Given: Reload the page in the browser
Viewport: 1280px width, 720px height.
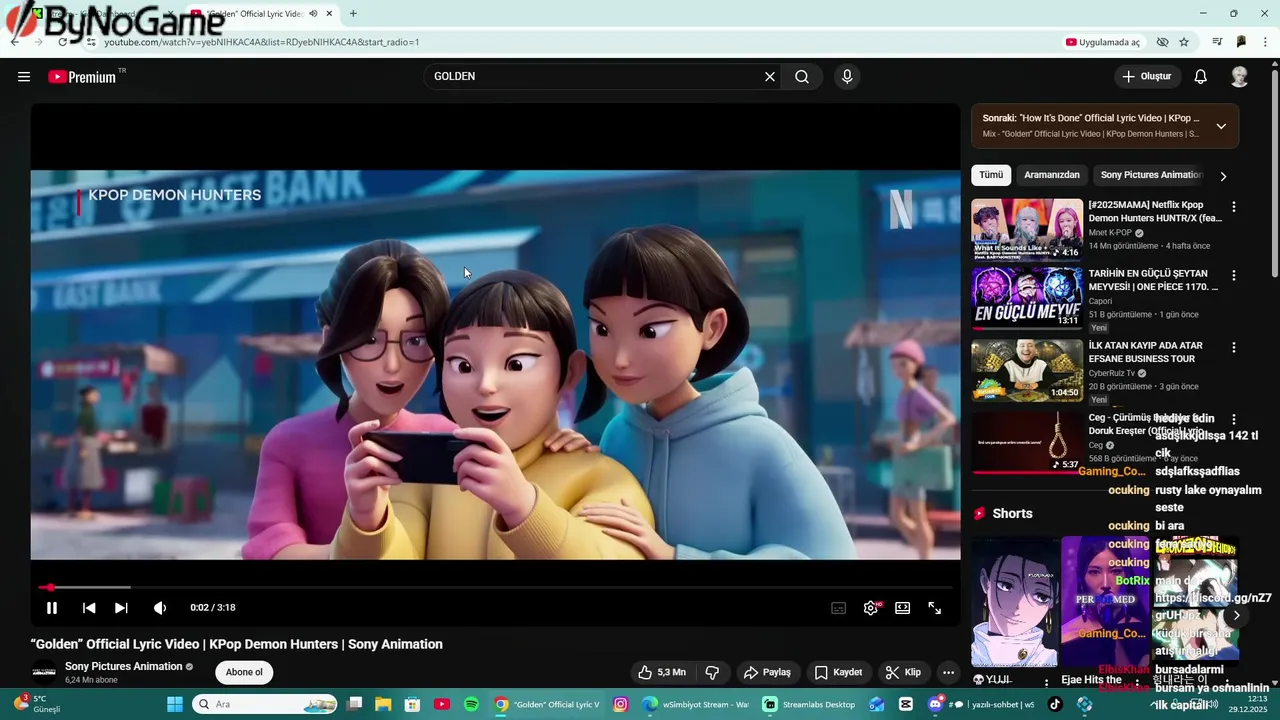Looking at the screenshot, I should click(62, 42).
